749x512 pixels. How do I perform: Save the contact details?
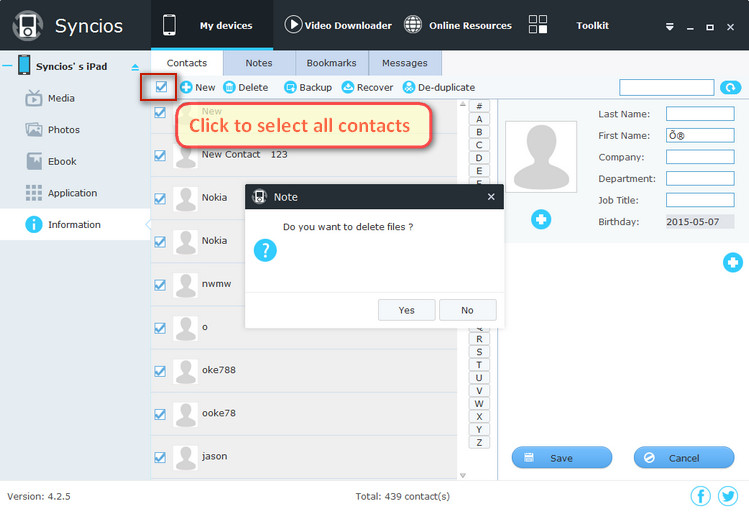tap(561, 458)
